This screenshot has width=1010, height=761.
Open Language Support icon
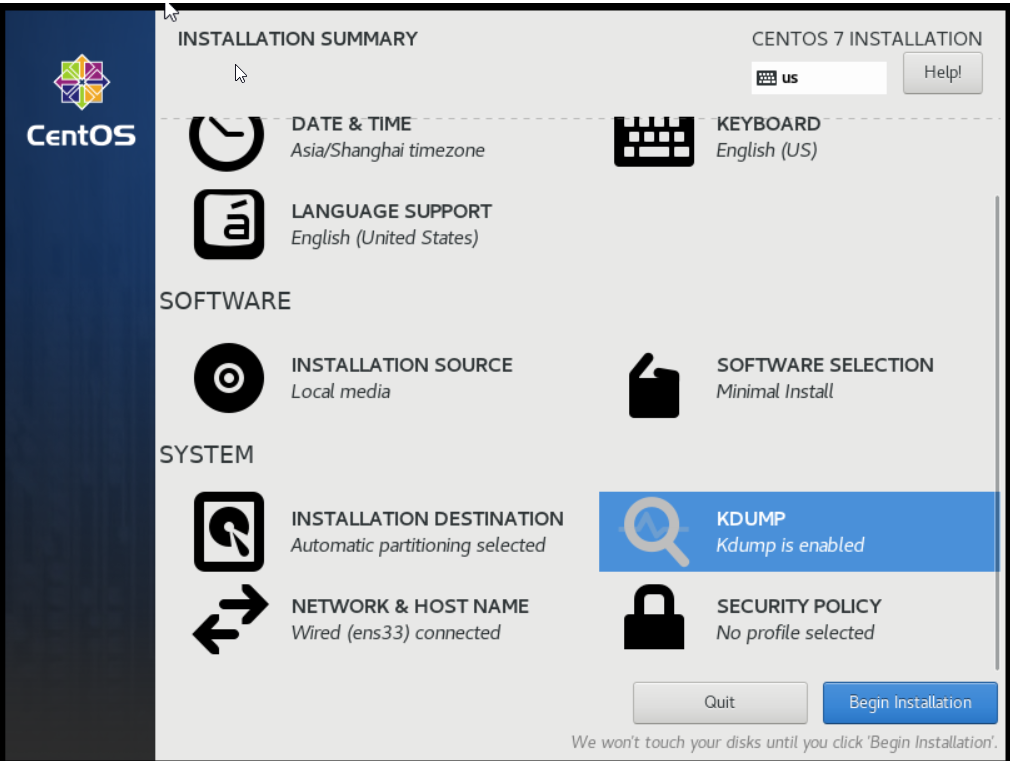[x=229, y=224]
